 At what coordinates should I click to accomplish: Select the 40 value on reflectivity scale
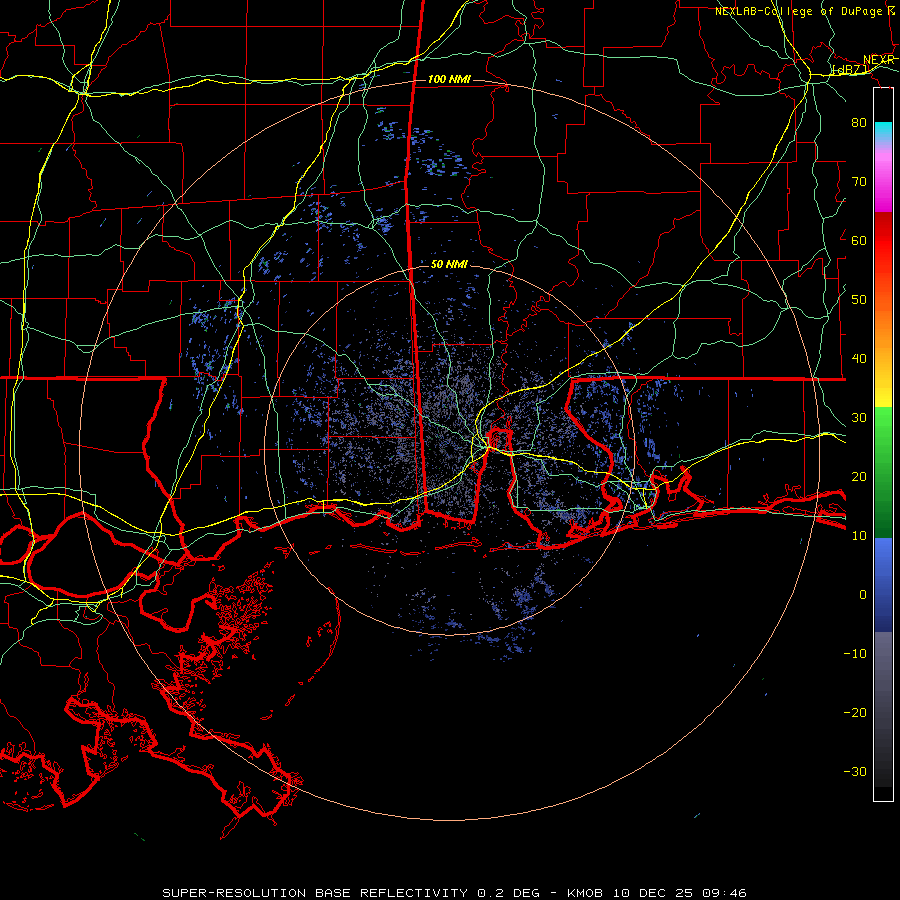click(x=859, y=359)
